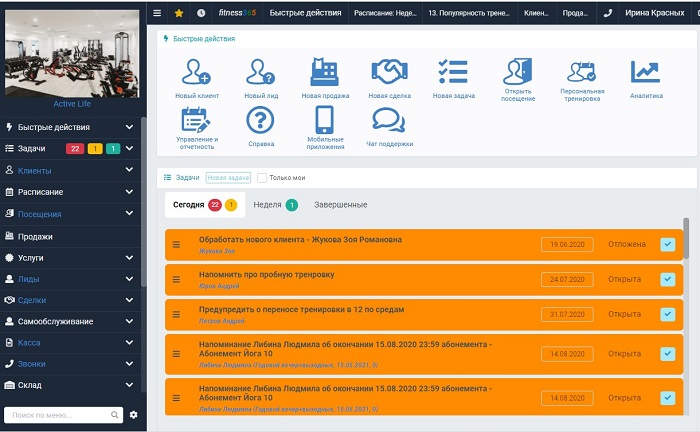Expand Быстрые действия sidebar section
Image resolution: width=700 pixels, height=432 pixels.
tap(129, 127)
